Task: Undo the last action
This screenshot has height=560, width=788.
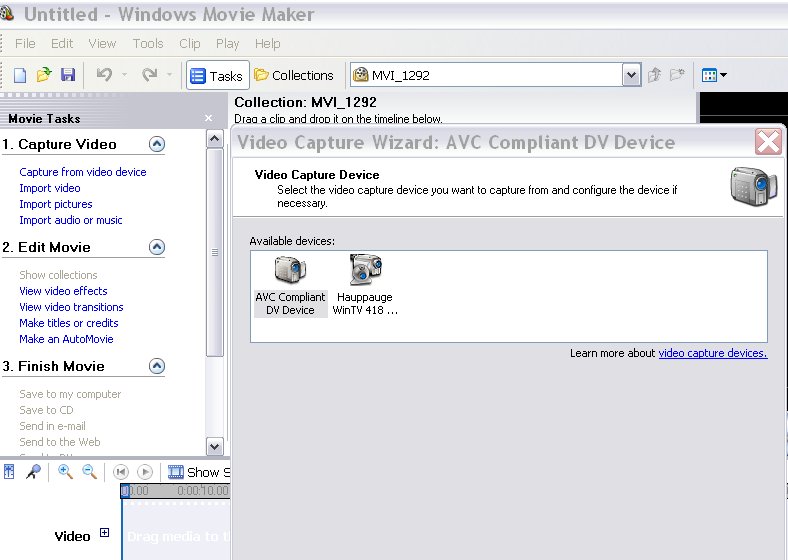Action: click(x=104, y=75)
